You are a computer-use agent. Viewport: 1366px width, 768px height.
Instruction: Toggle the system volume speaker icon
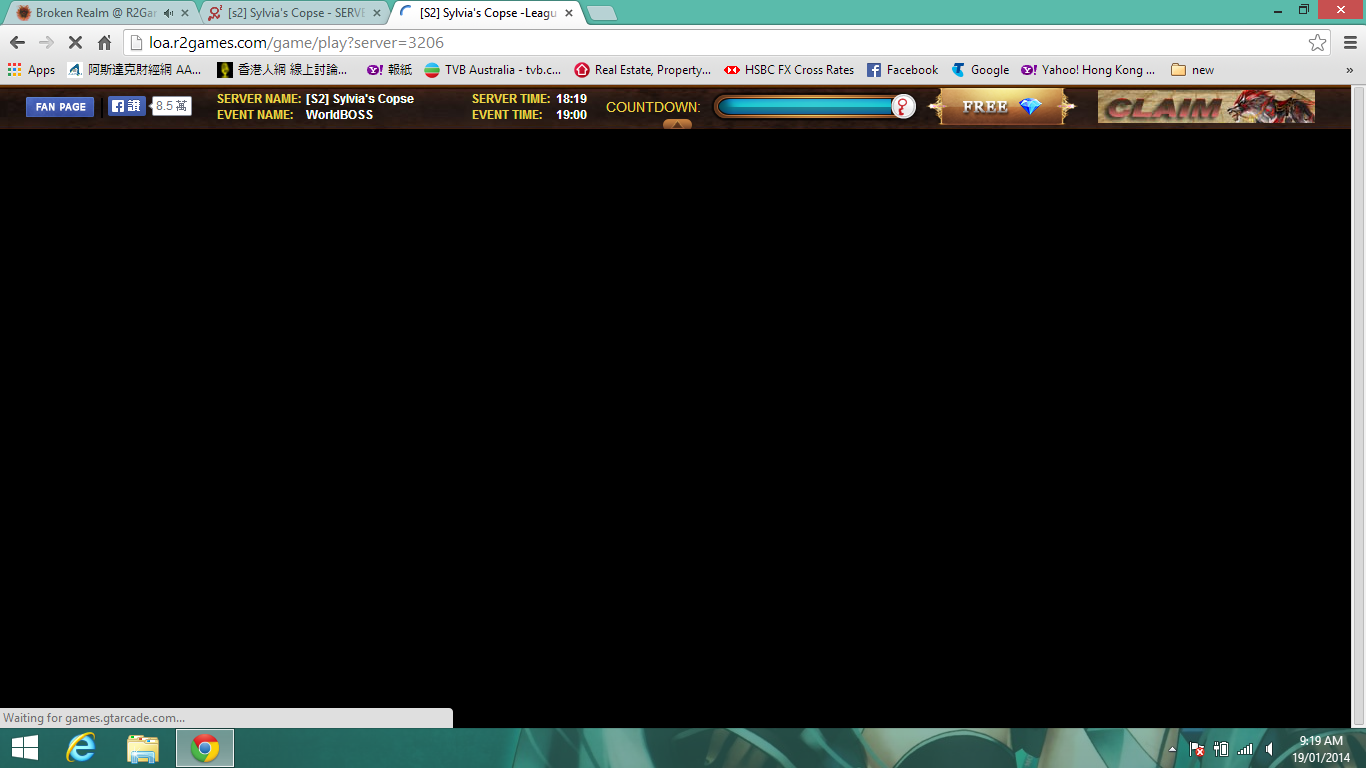1269,749
